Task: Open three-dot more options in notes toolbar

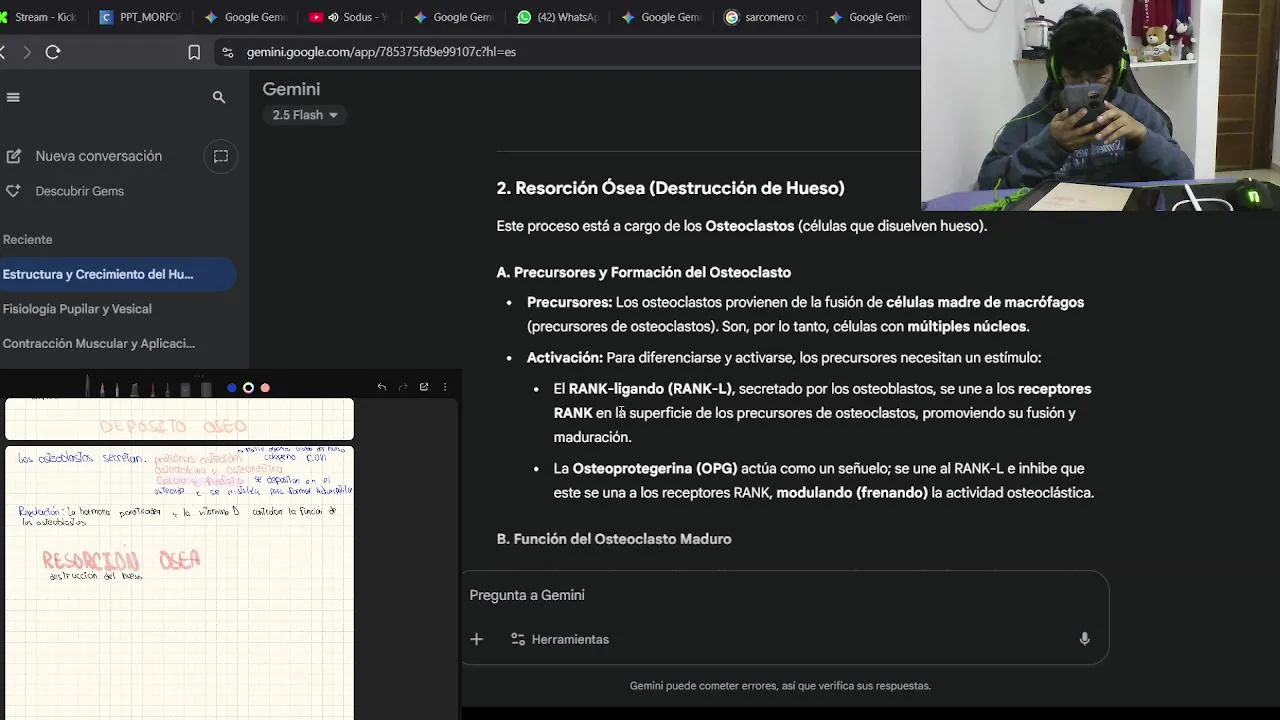Action: (x=445, y=387)
